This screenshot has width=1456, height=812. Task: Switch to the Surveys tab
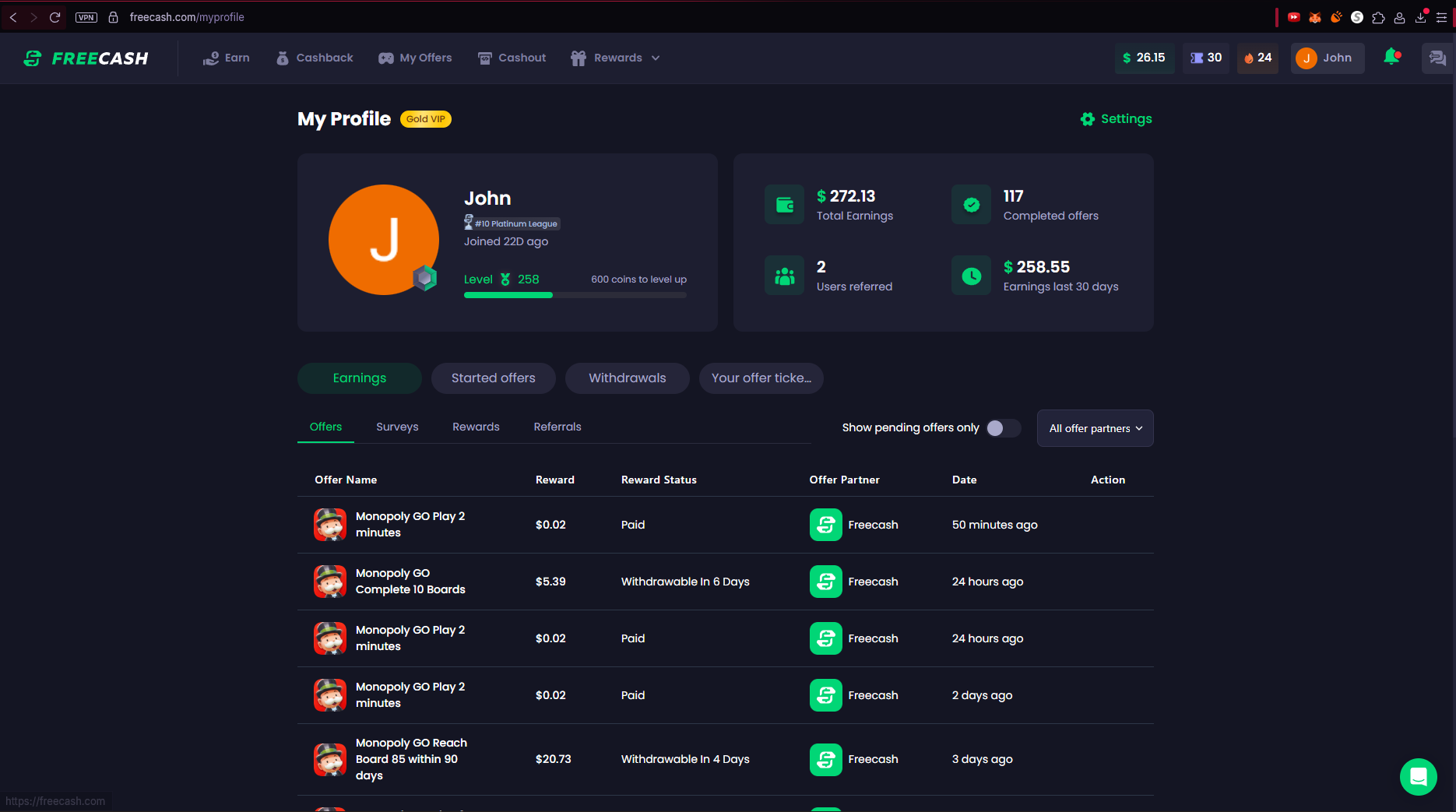point(397,427)
